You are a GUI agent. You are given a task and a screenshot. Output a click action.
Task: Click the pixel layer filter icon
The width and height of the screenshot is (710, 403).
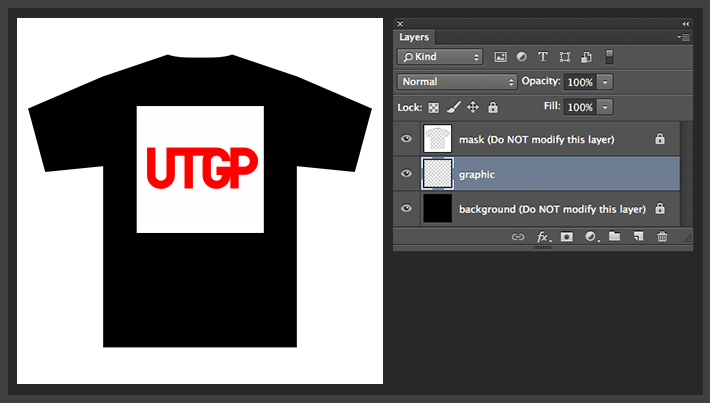[x=501, y=57]
